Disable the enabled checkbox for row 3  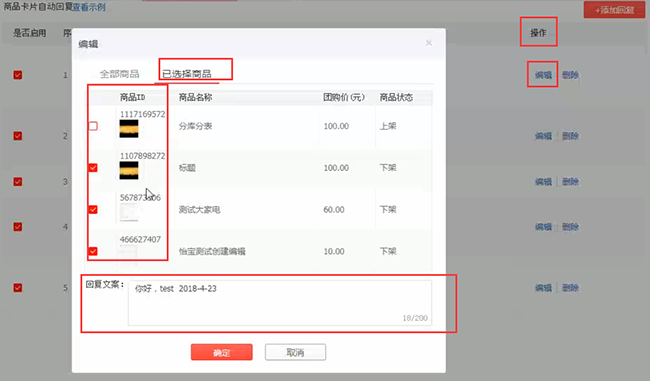click(x=18, y=182)
